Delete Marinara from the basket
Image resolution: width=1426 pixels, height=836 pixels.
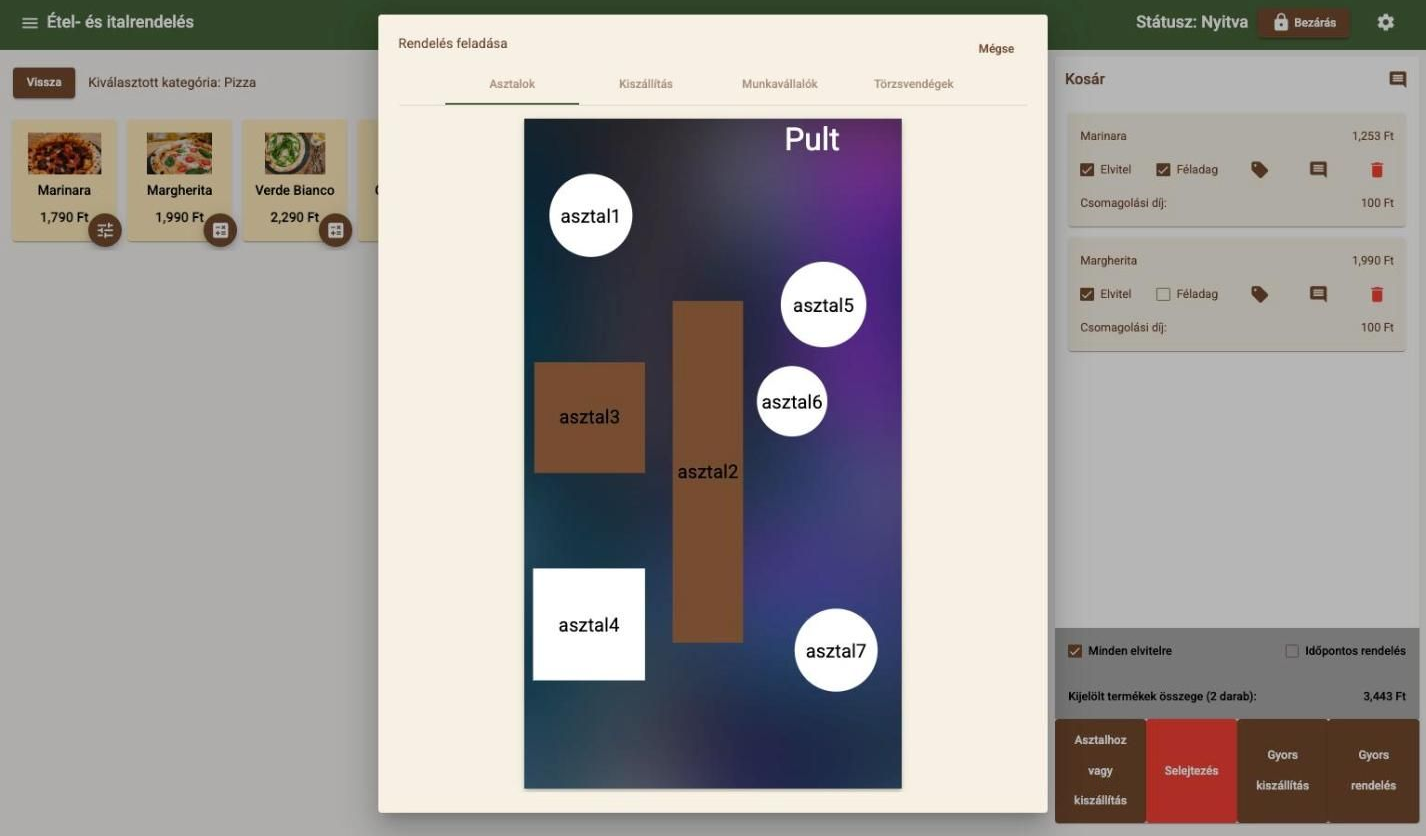(1377, 170)
